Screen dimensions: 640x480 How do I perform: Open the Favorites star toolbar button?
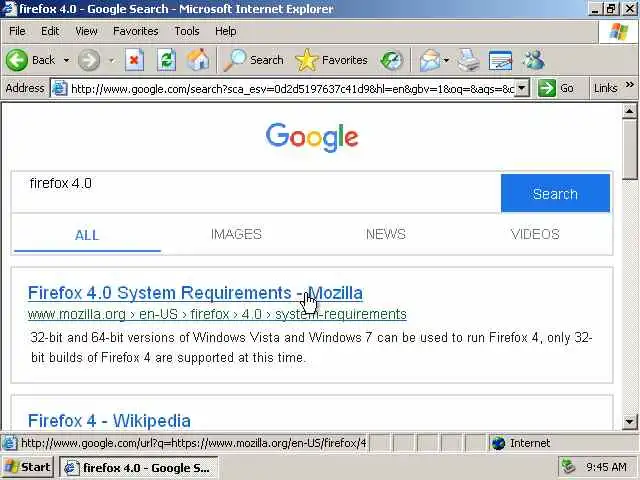[331, 60]
